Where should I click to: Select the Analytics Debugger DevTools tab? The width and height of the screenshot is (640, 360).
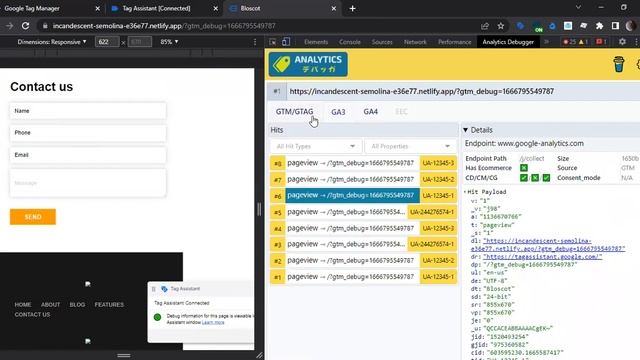coord(508,42)
